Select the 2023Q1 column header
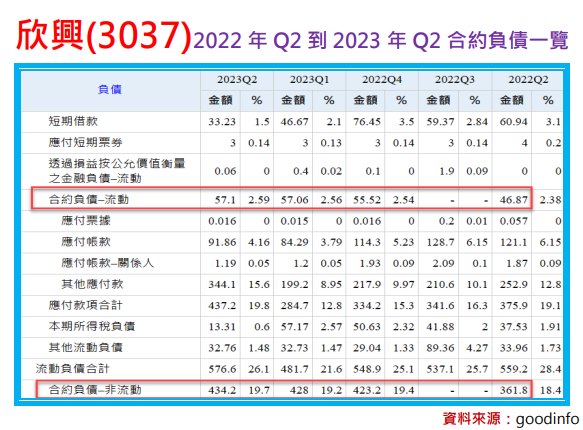 [x=309, y=80]
